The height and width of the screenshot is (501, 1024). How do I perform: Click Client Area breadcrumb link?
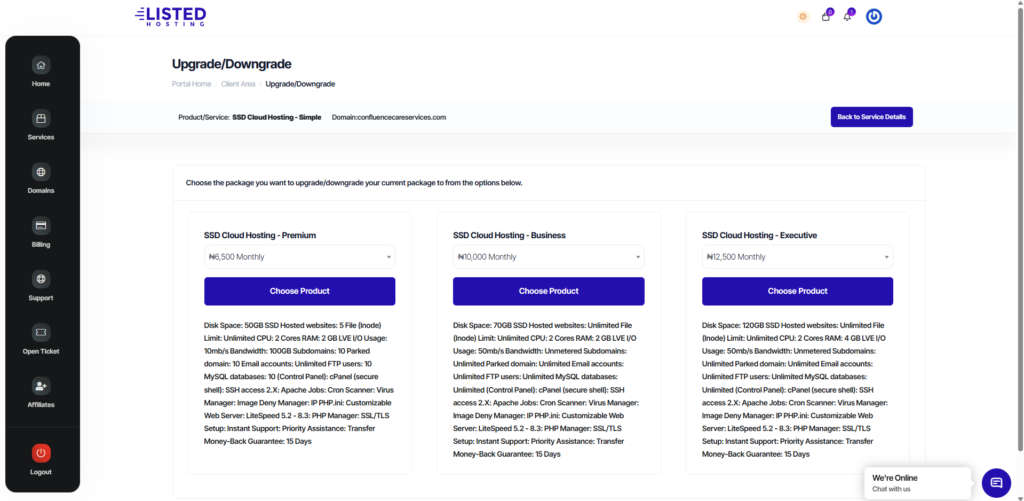(x=238, y=84)
